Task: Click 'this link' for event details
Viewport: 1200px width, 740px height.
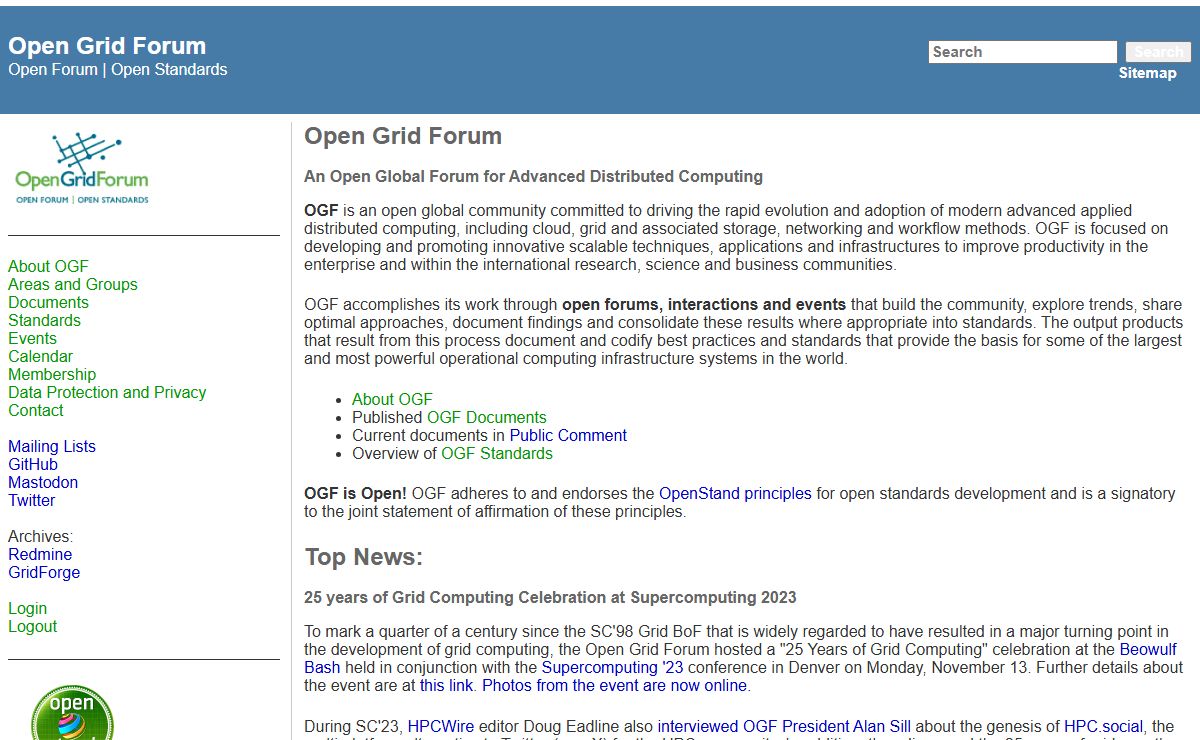Action: click(x=448, y=685)
